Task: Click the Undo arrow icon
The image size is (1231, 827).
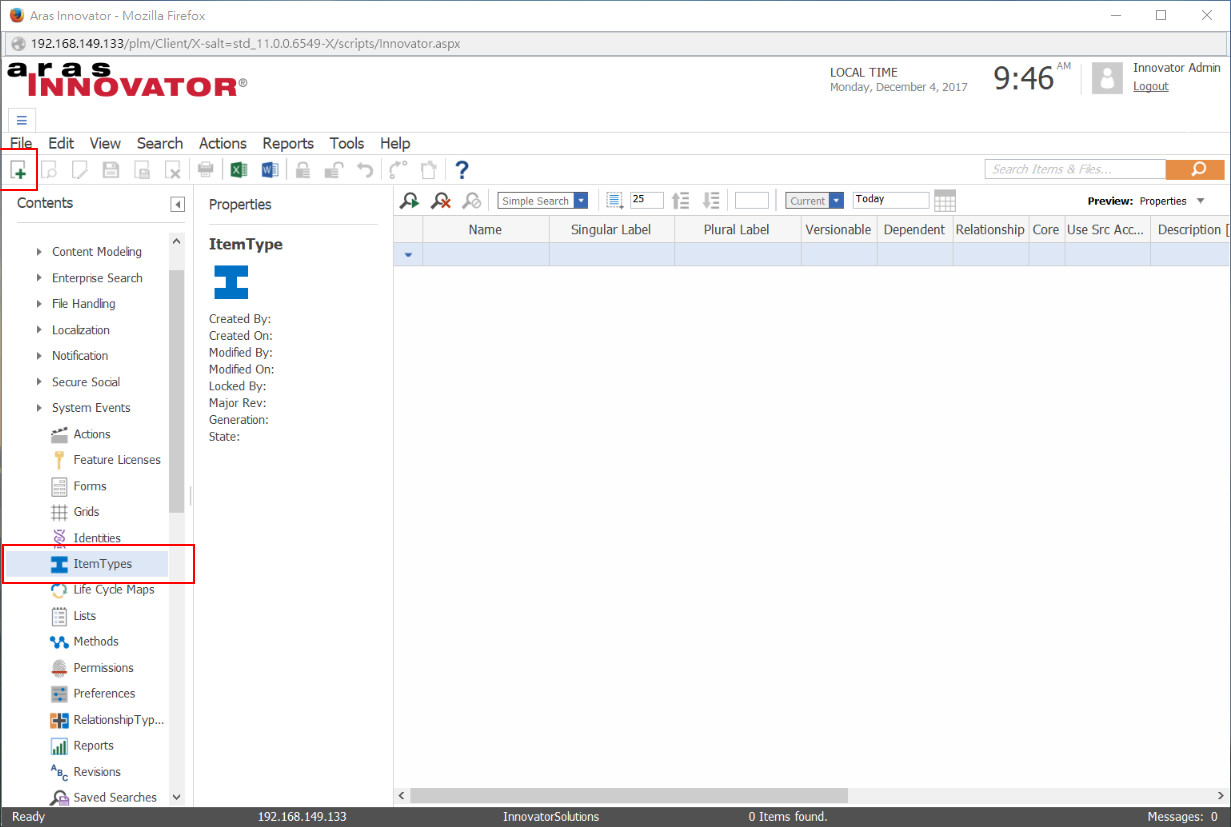Action: (365, 170)
